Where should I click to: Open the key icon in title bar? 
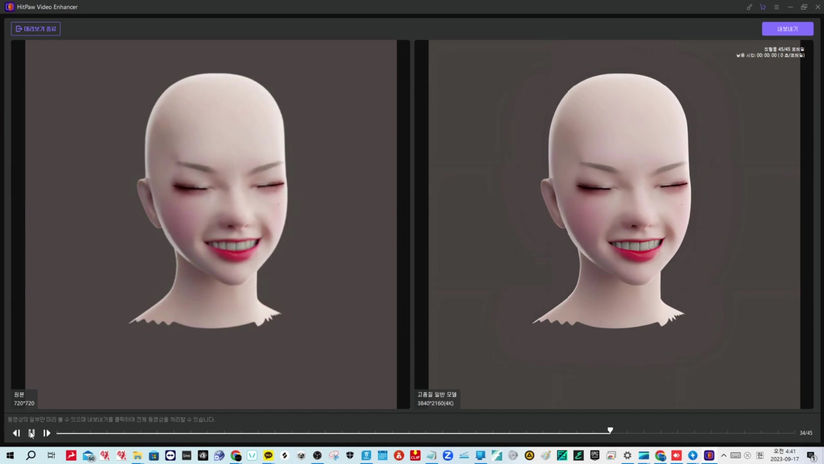[x=749, y=7]
